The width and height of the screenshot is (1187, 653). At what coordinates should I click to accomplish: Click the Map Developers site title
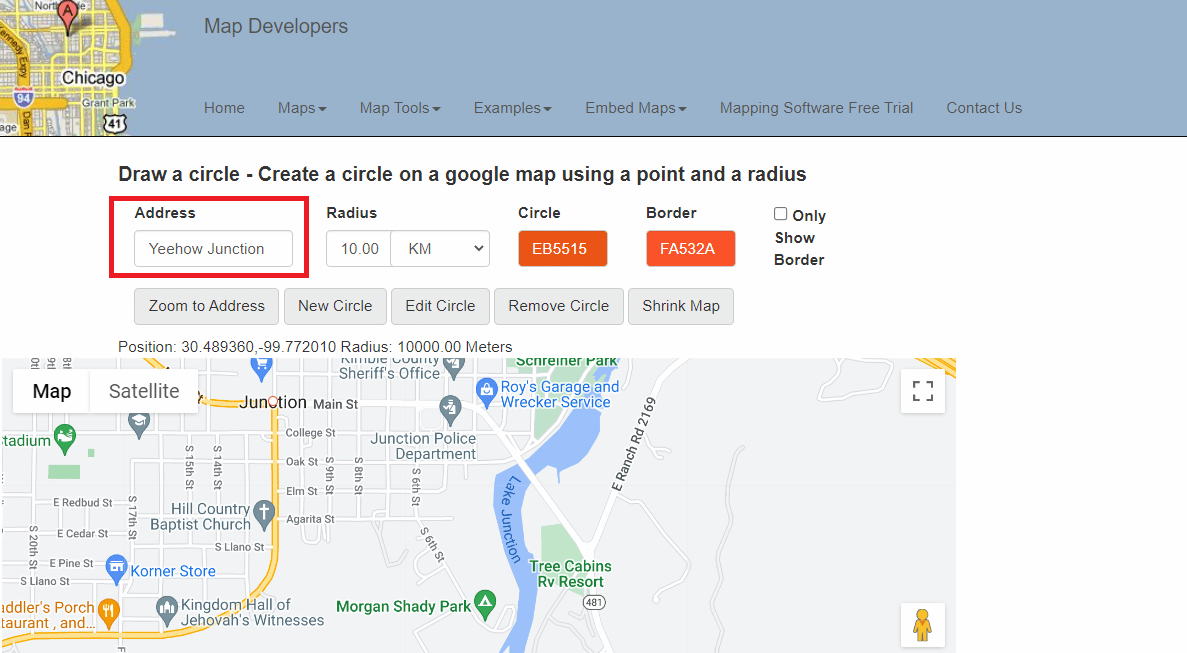[276, 26]
